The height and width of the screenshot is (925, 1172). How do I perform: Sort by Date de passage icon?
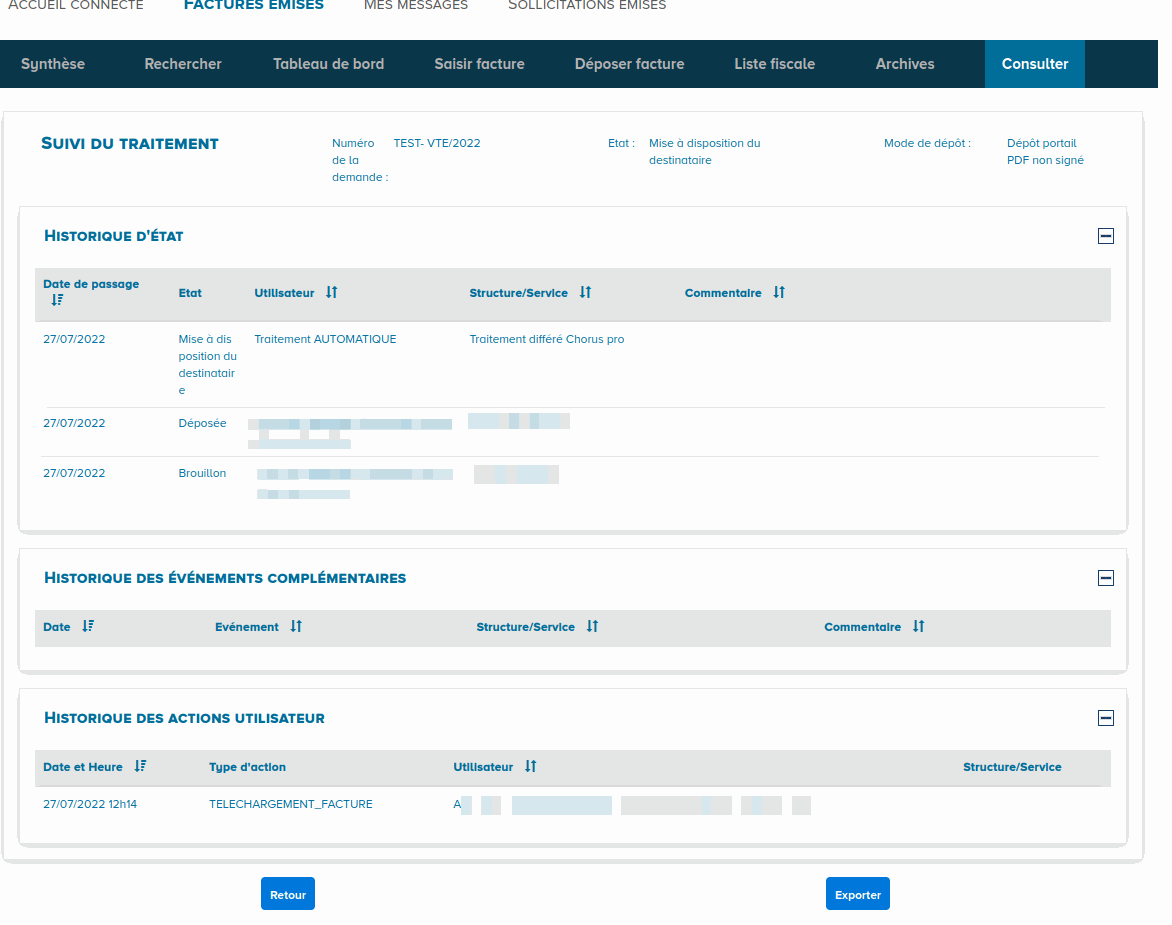pos(57,300)
